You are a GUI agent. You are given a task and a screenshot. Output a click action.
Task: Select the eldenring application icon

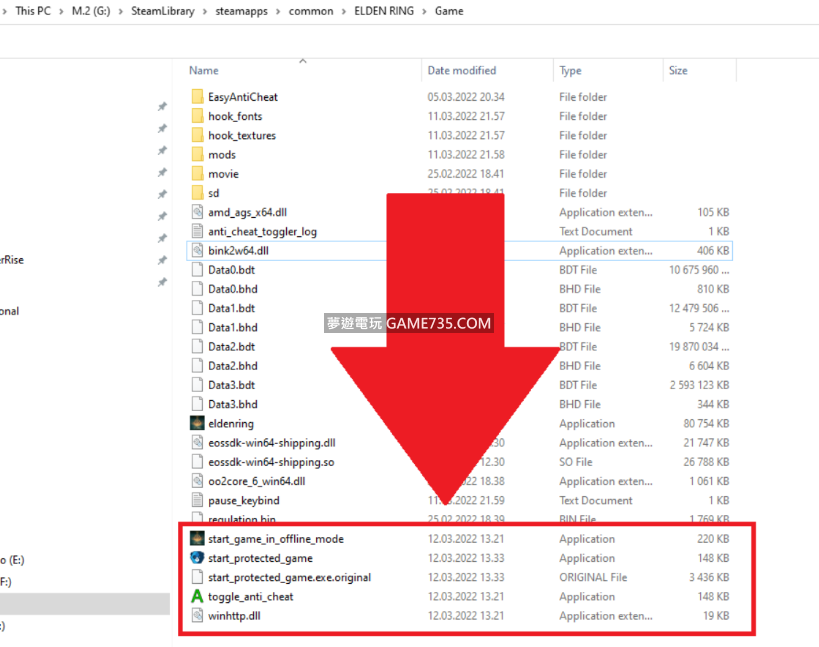pos(197,423)
